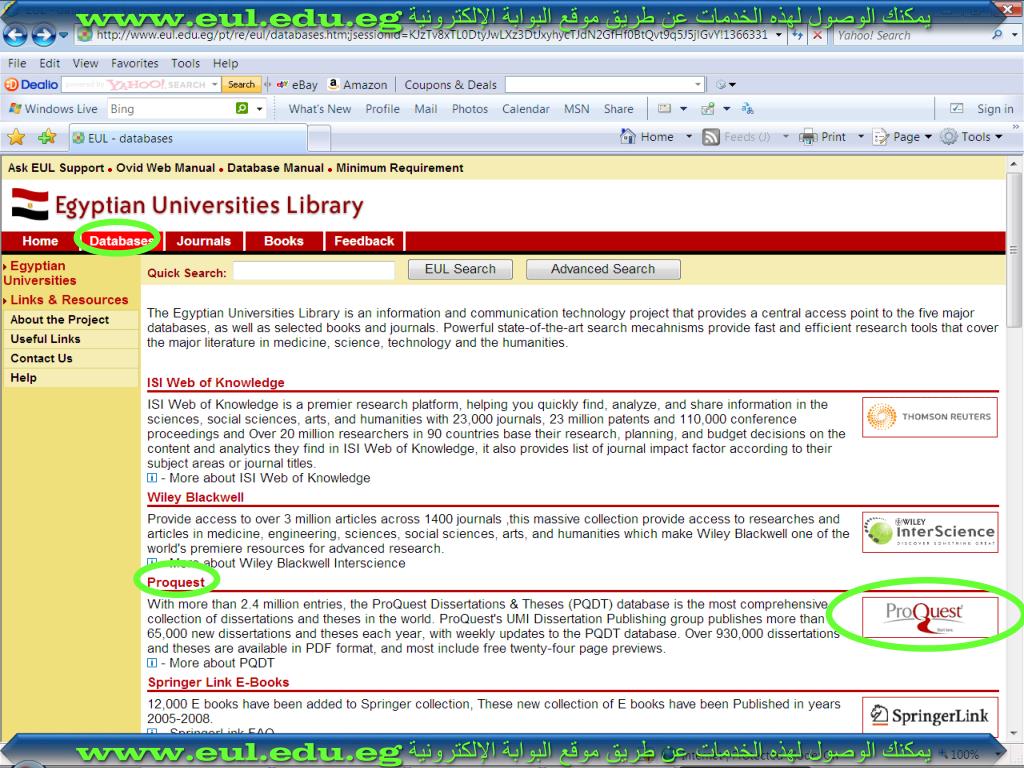Click the Home house icon in command bar
The image size is (1024, 768).
[628, 136]
